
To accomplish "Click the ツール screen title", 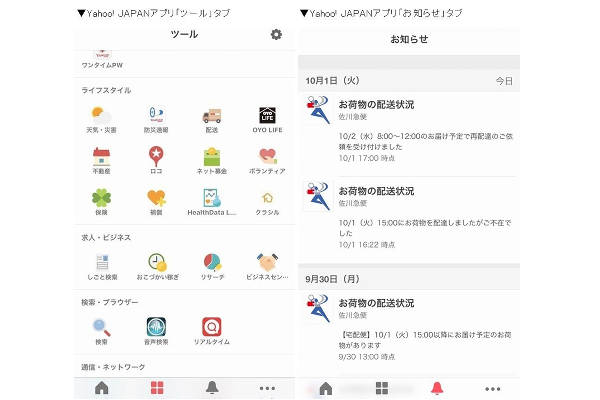I will pyautogui.click(x=184, y=34).
